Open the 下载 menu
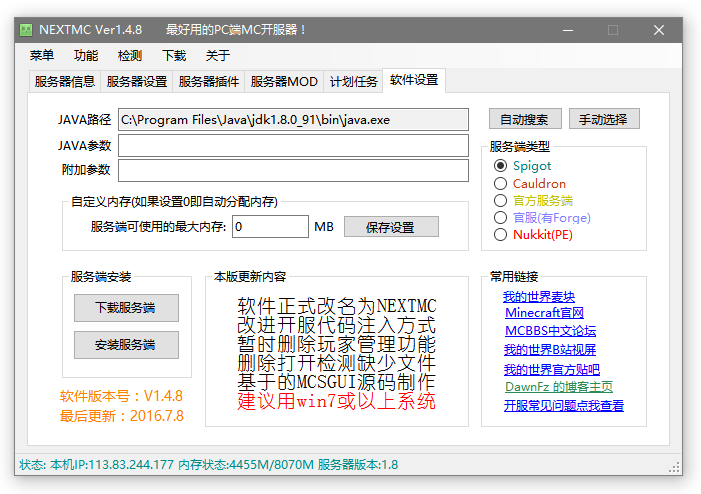This screenshot has height=494, width=701. point(174,55)
